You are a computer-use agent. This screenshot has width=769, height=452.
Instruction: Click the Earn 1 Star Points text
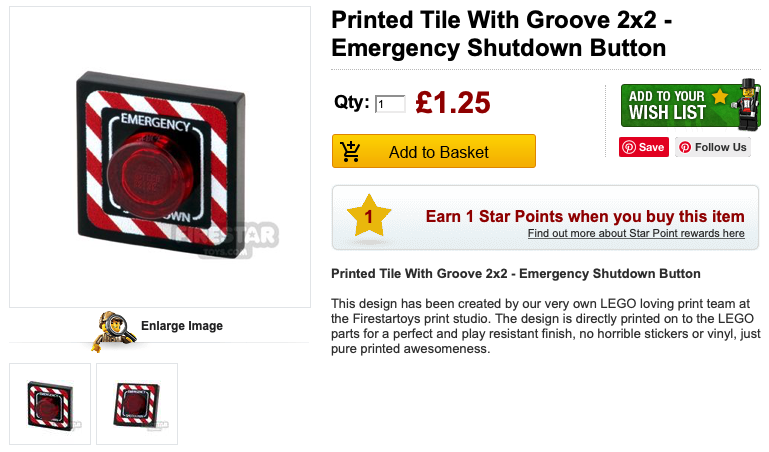(x=585, y=216)
